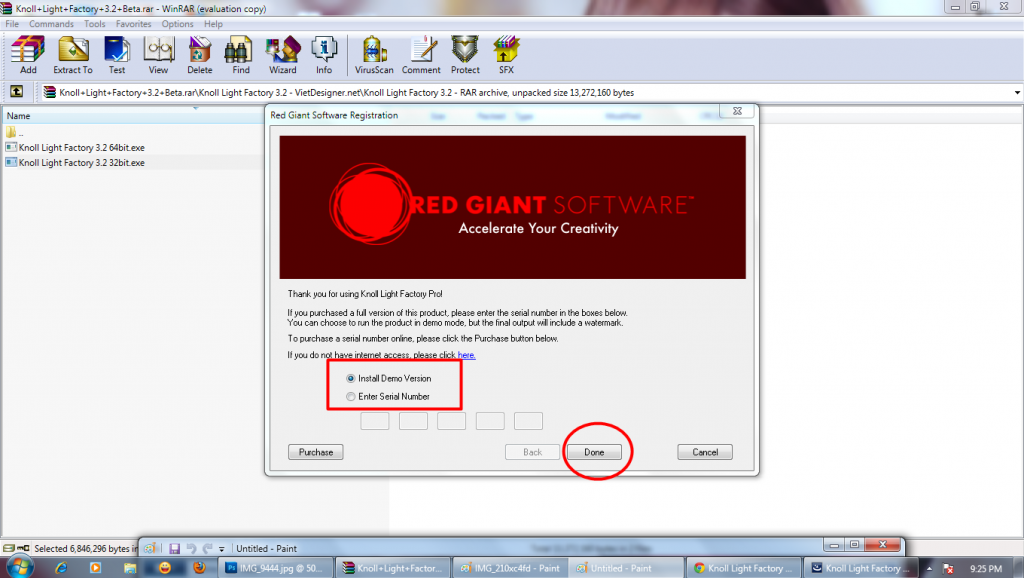Switch to Knoll Light Factory installer taskbar button
The height and width of the screenshot is (578, 1024).
pyautogui.click(x=861, y=568)
